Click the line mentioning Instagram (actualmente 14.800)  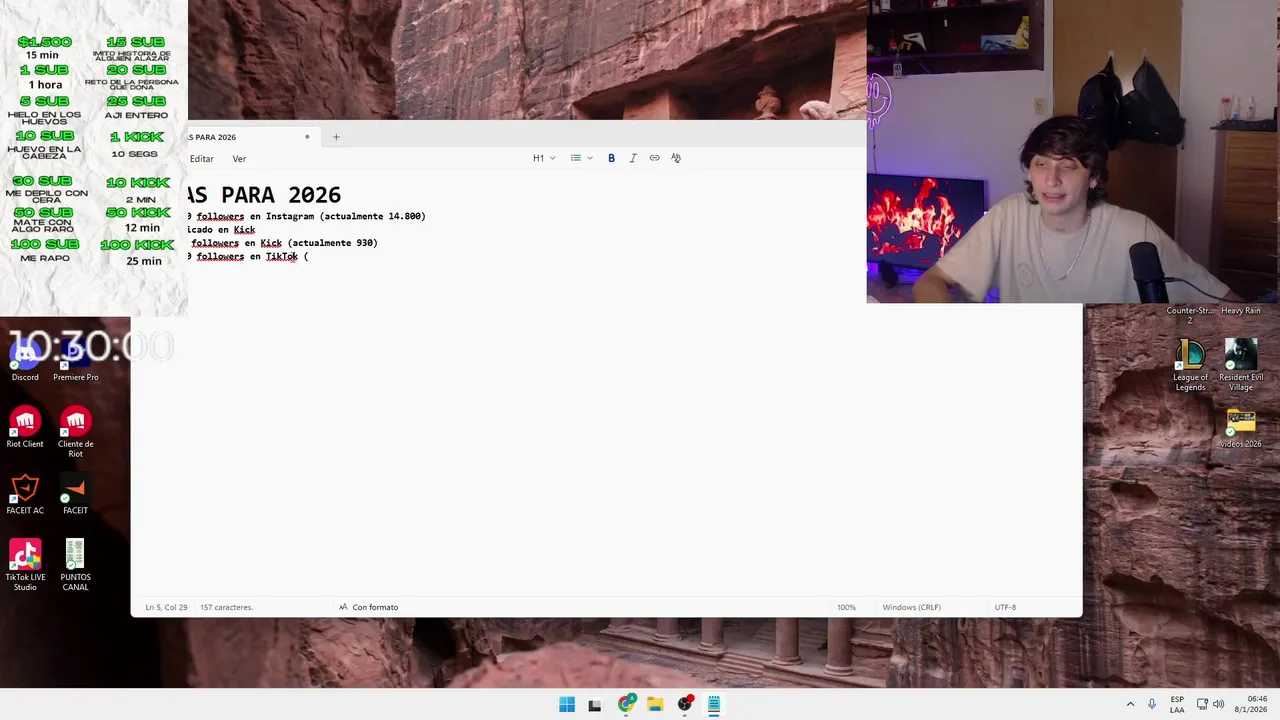click(x=307, y=216)
